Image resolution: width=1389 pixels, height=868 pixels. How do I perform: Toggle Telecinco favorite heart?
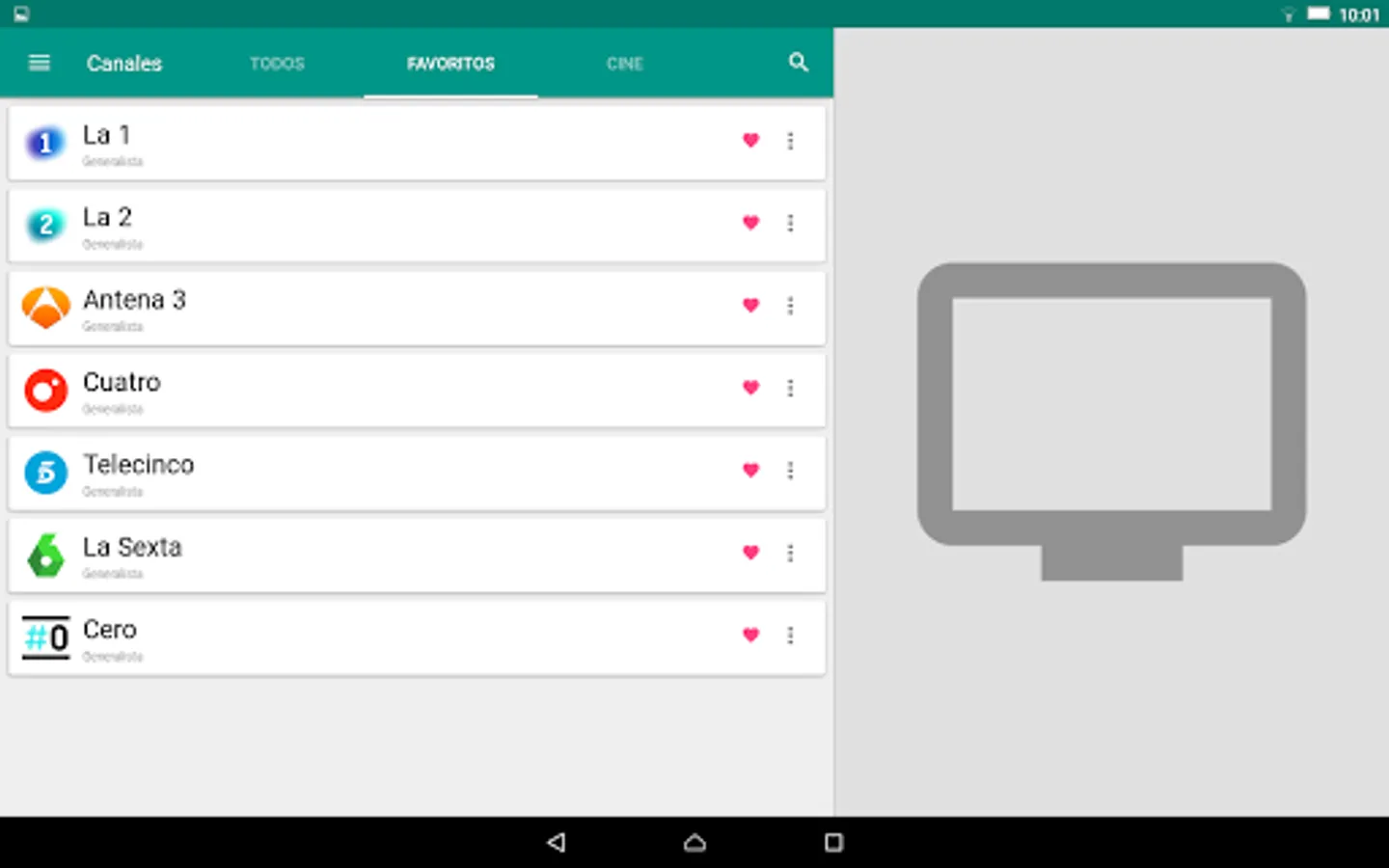750,471
